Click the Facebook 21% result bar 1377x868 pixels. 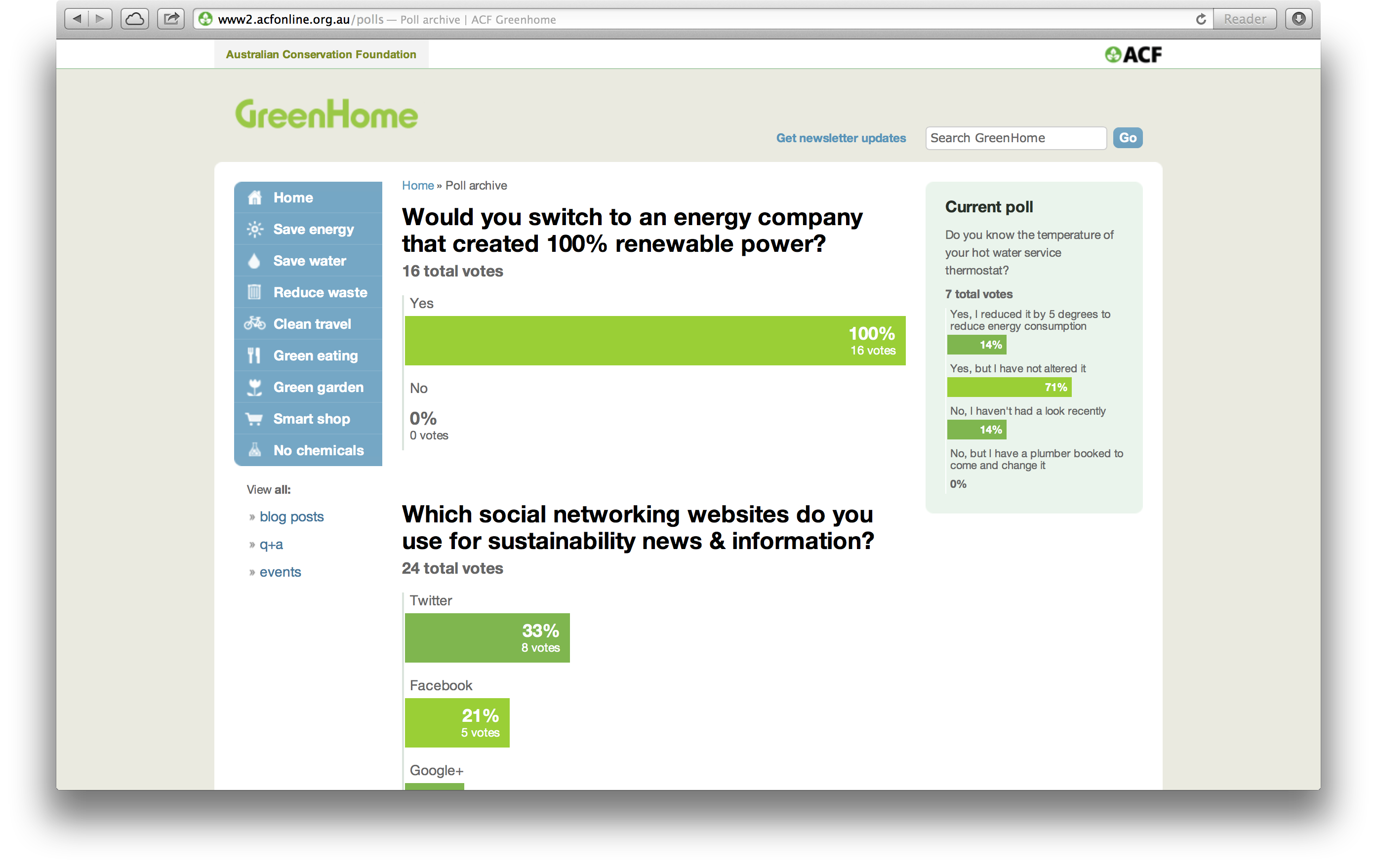click(x=457, y=722)
